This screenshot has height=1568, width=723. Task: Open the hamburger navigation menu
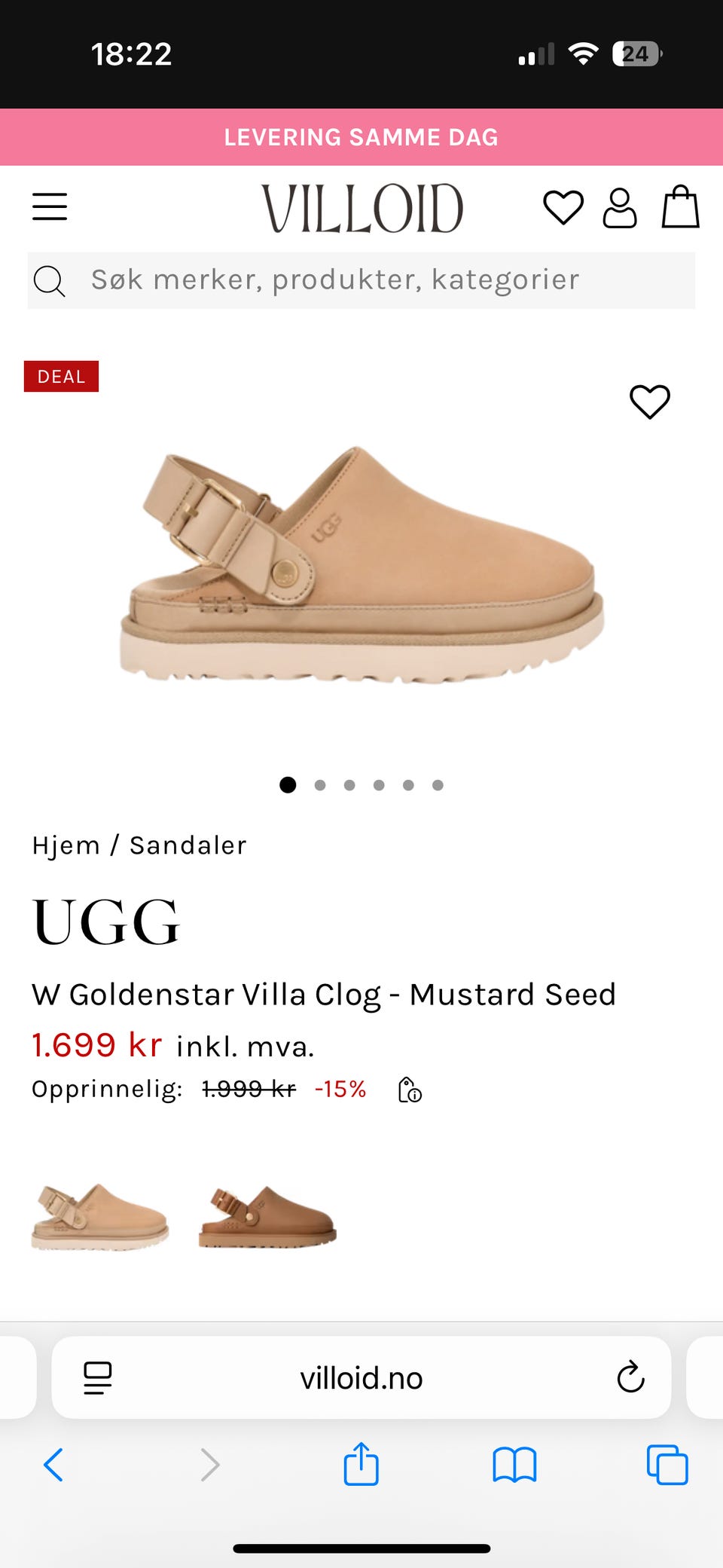click(50, 206)
